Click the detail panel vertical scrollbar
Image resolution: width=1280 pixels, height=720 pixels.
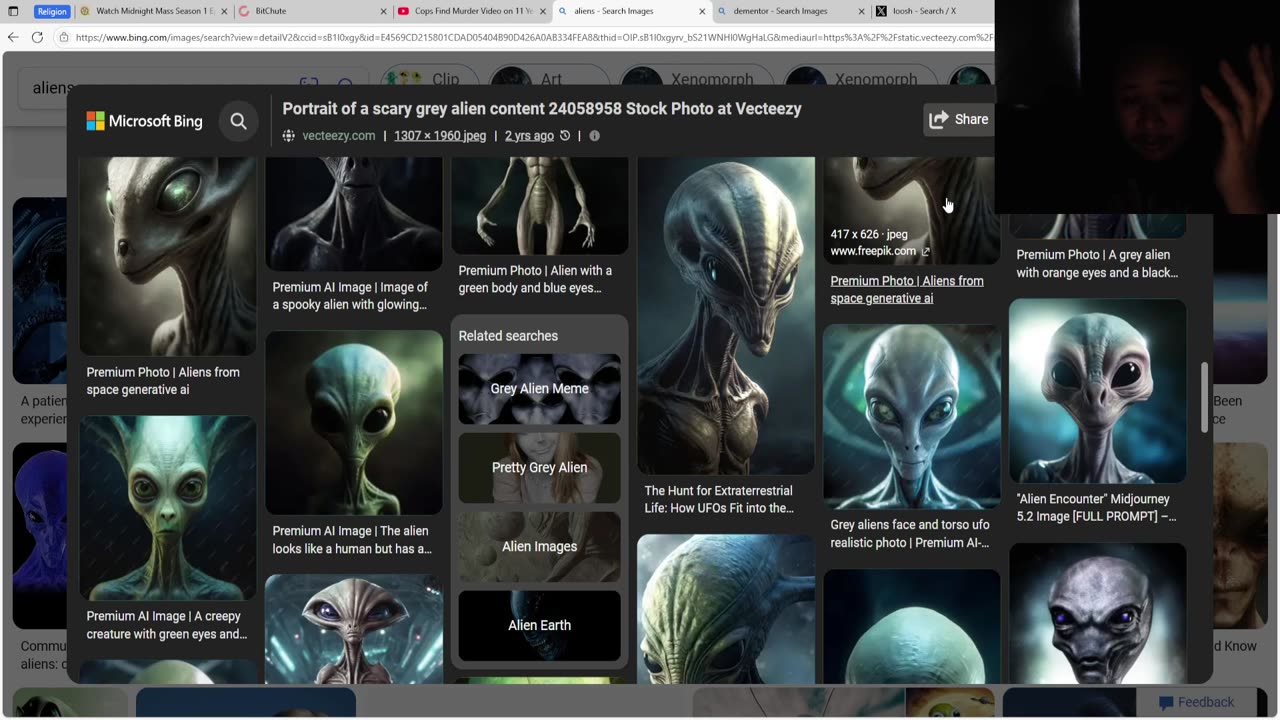click(x=1204, y=397)
